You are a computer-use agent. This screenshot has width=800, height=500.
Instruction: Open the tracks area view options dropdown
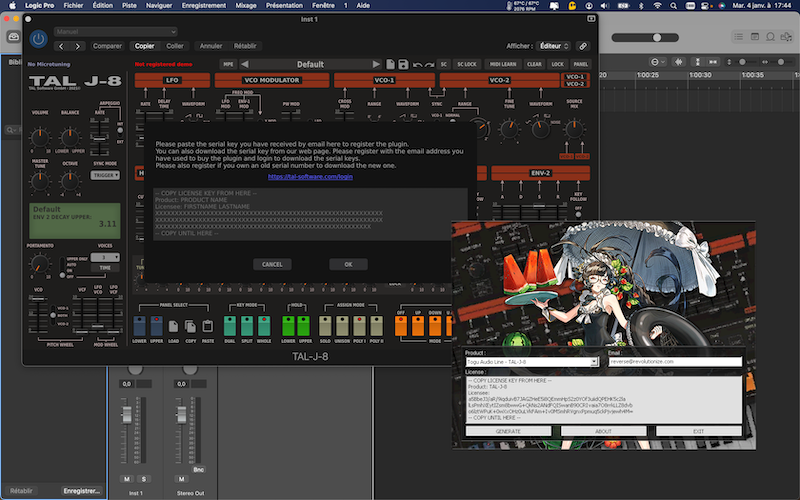pyautogui.click(x=657, y=62)
